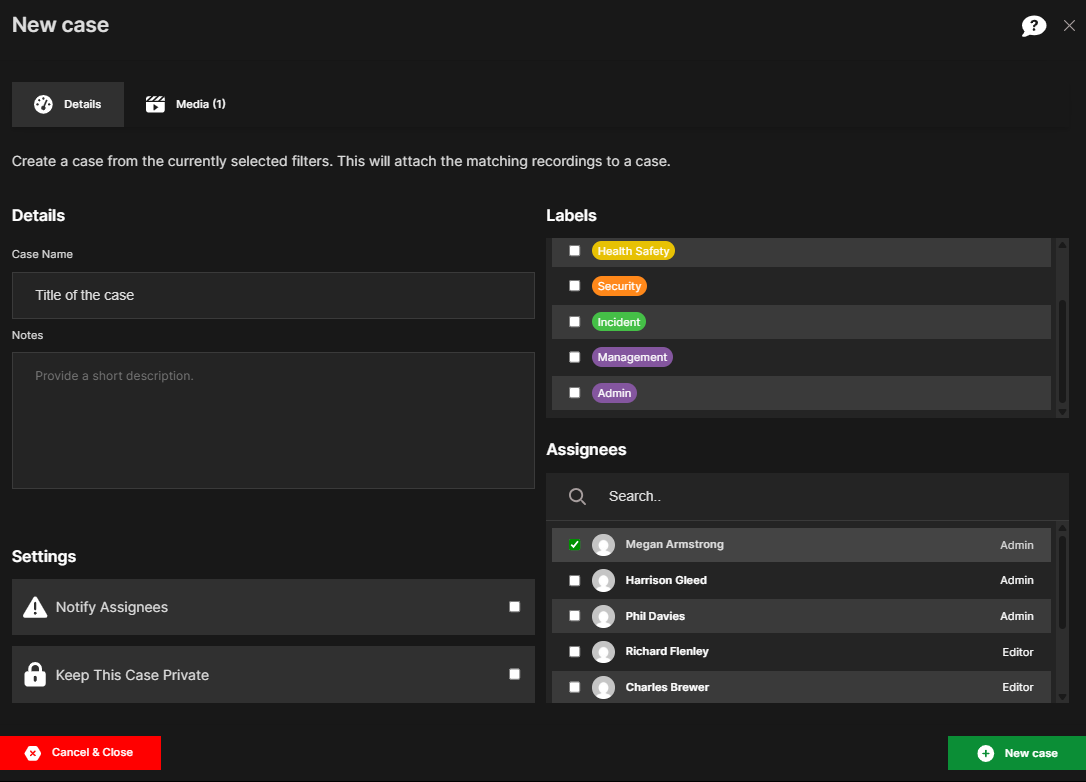Click the Health Safety yellow label tag
The height and width of the screenshot is (782, 1086).
point(633,251)
